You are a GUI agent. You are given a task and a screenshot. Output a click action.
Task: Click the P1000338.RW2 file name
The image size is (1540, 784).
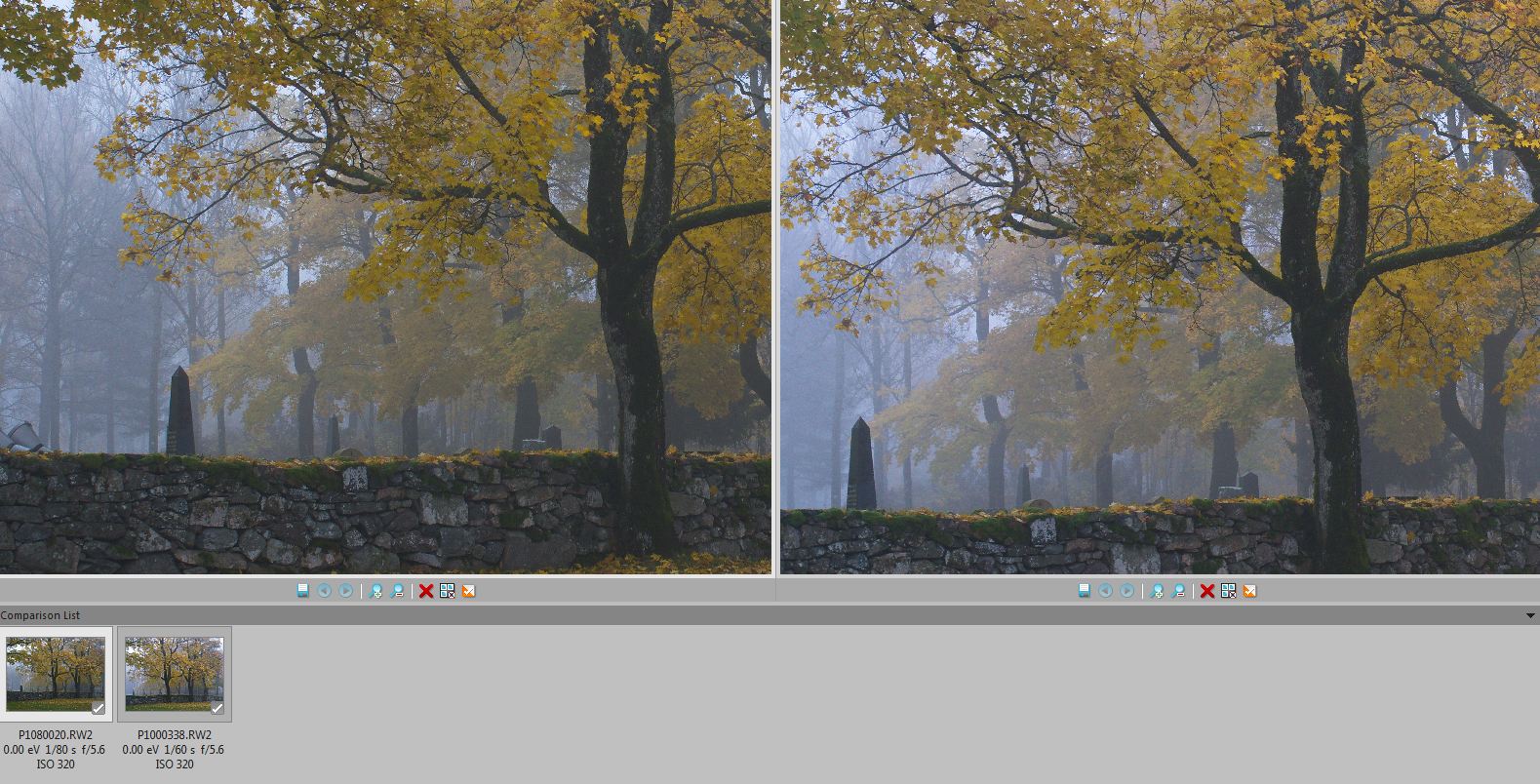pyautogui.click(x=175, y=735)
